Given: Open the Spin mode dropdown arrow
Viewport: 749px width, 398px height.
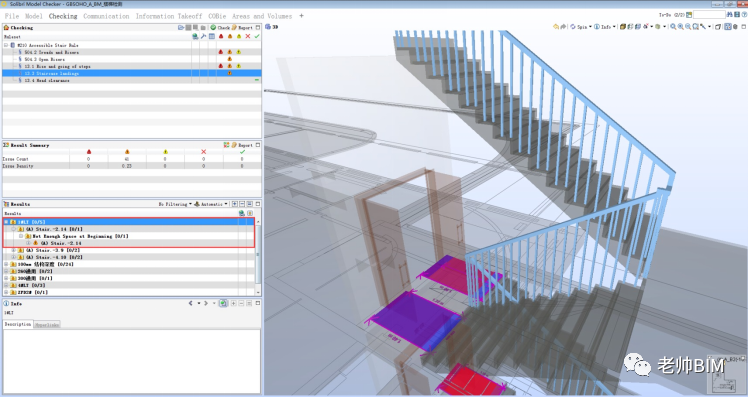Looking at the screenshot, I should (590, 27).
